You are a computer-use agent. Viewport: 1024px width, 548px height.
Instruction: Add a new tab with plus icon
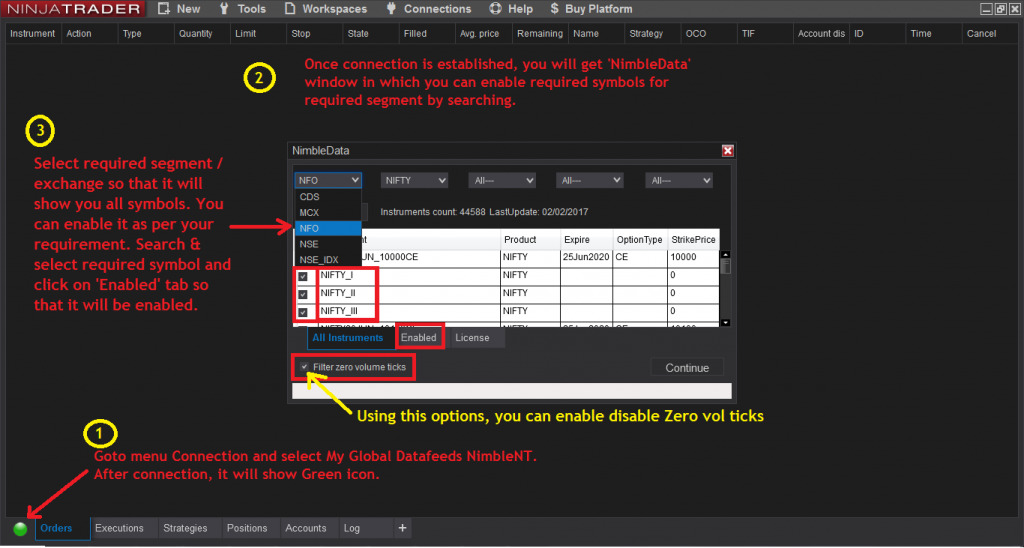[403, 528]
